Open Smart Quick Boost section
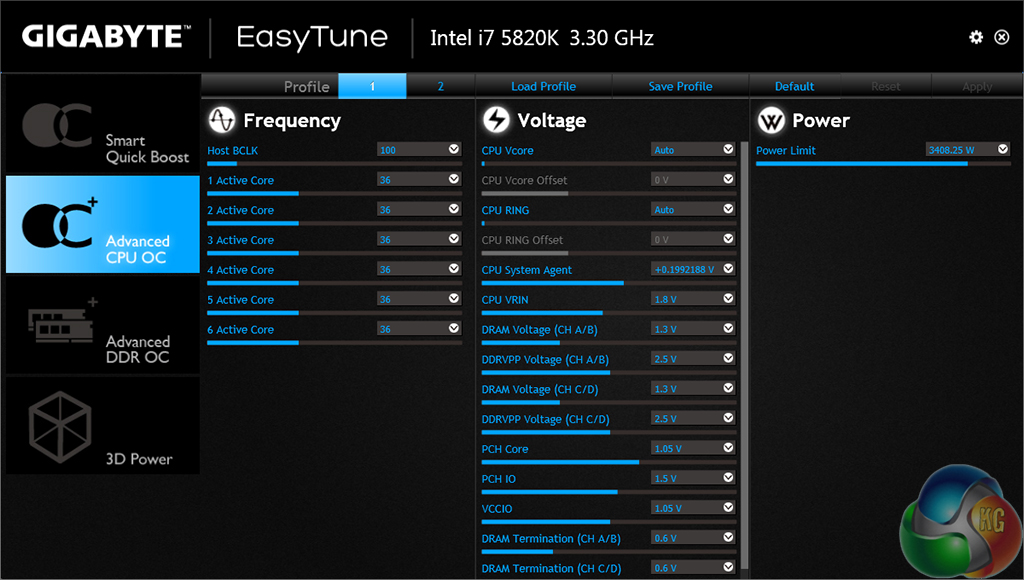The image size is (1024, 580). (x=103, y=124)
